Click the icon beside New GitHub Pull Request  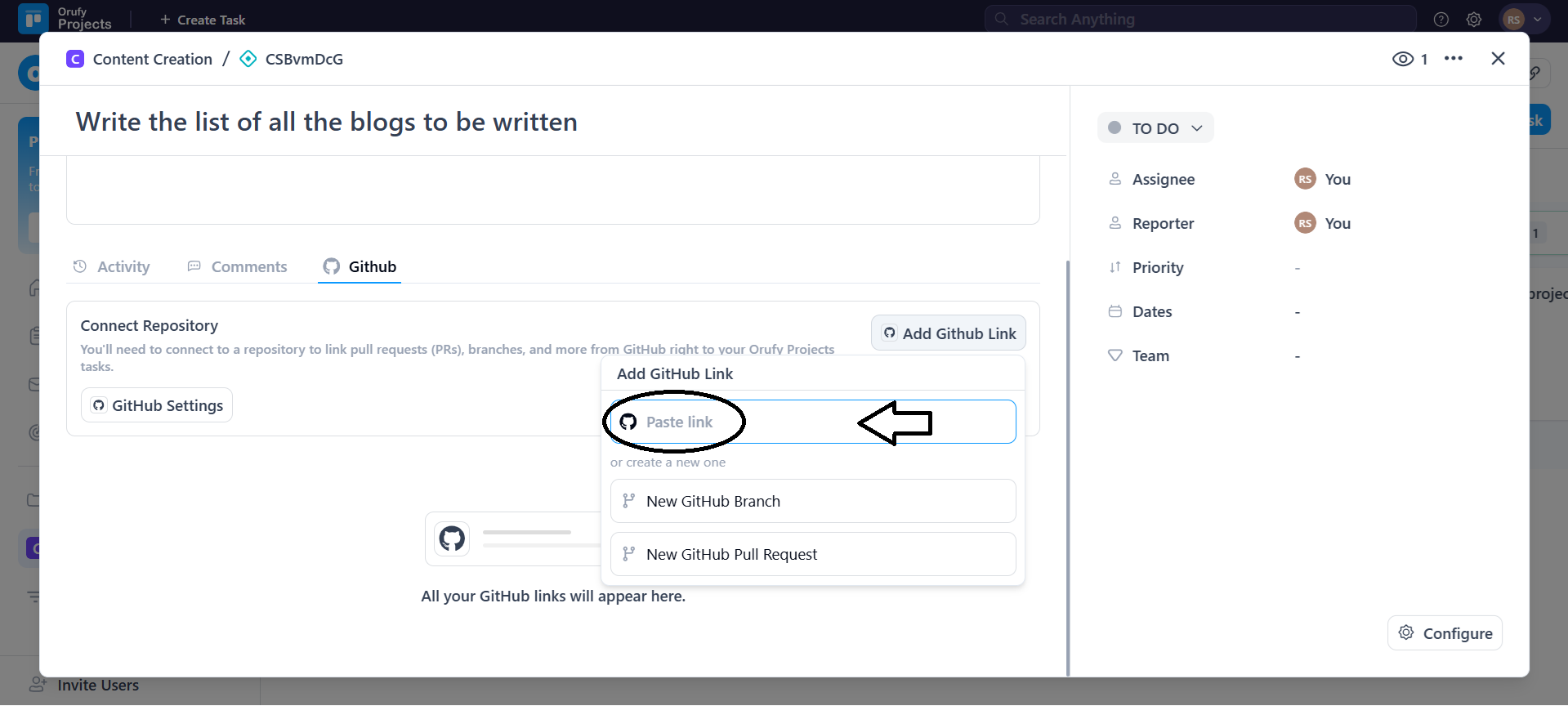click(x=628, y=554)
